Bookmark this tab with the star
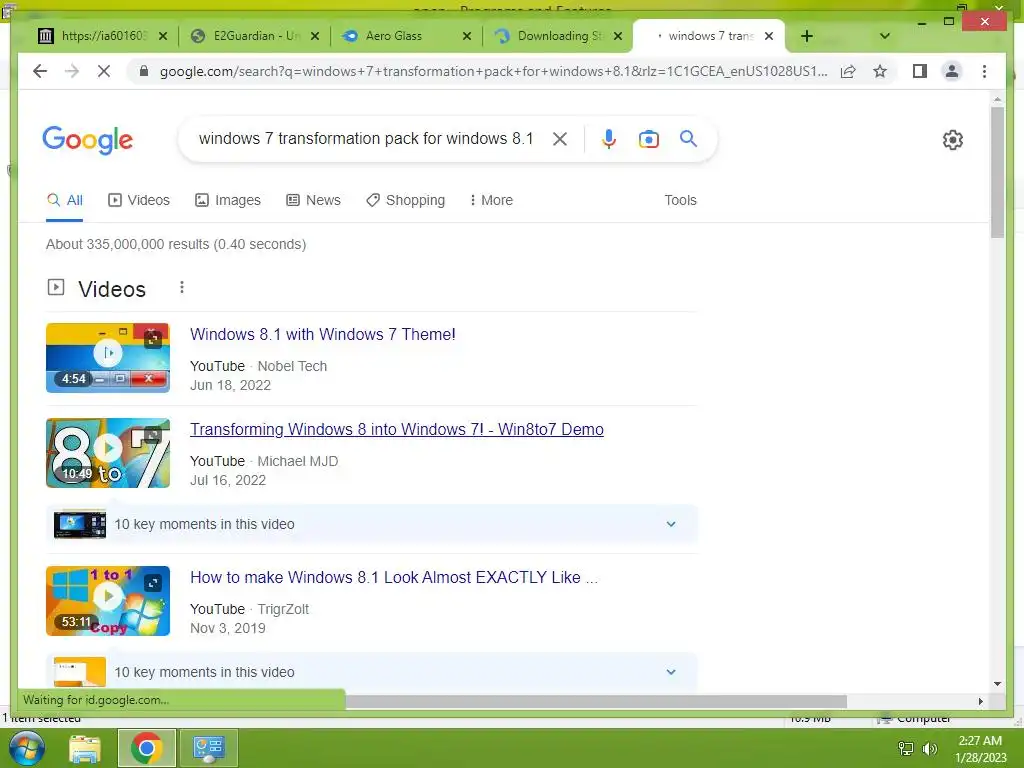This screenshot has width=1024, height=768. click(x=880, y=71)
